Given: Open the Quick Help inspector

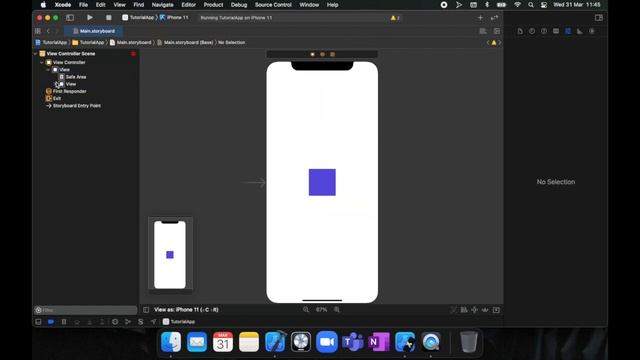Looking at the screenshot, I should click(544, 31).
